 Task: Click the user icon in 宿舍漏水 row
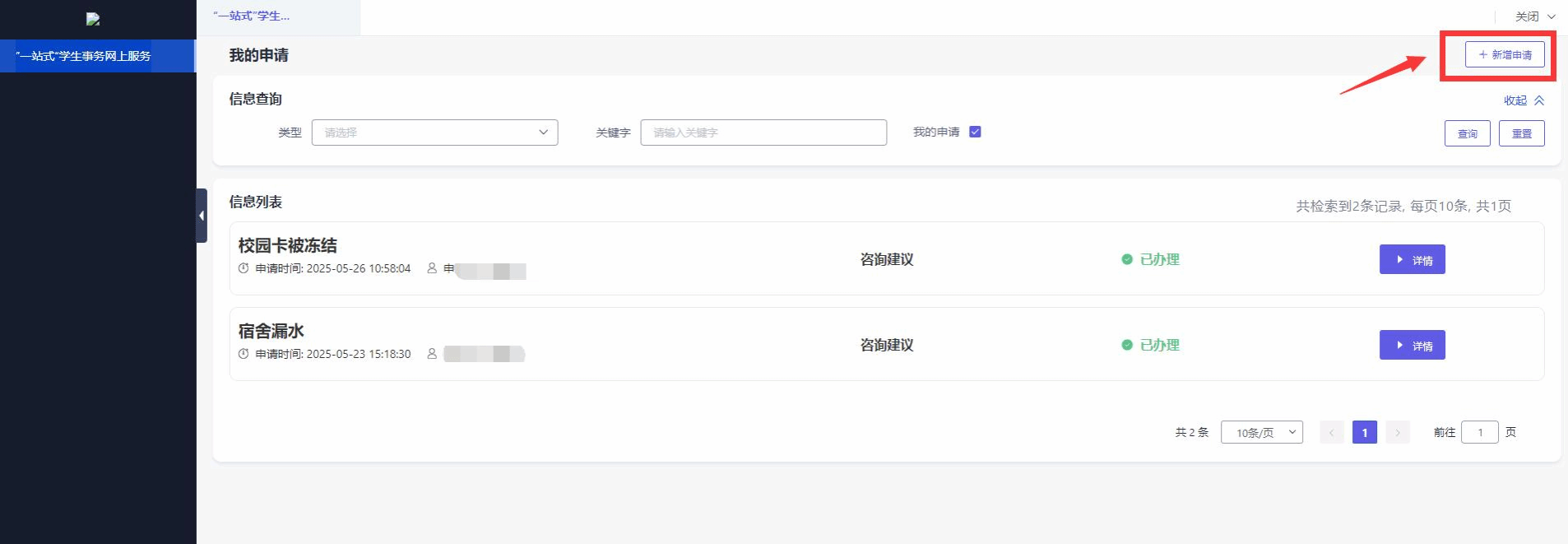(x=432, y=354)
